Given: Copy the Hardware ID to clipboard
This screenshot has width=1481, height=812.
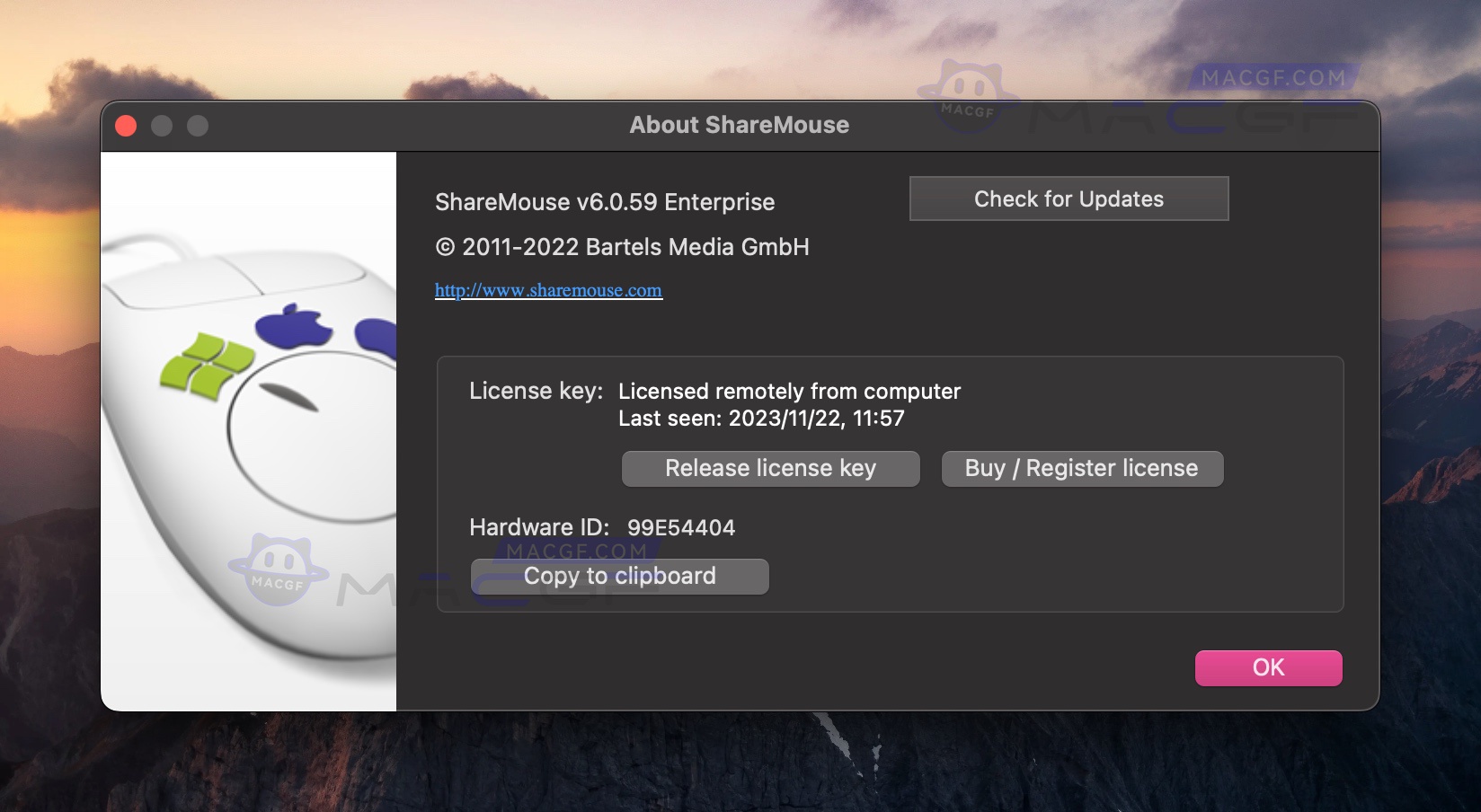Looking at the screenshot, I should point(619,576).
